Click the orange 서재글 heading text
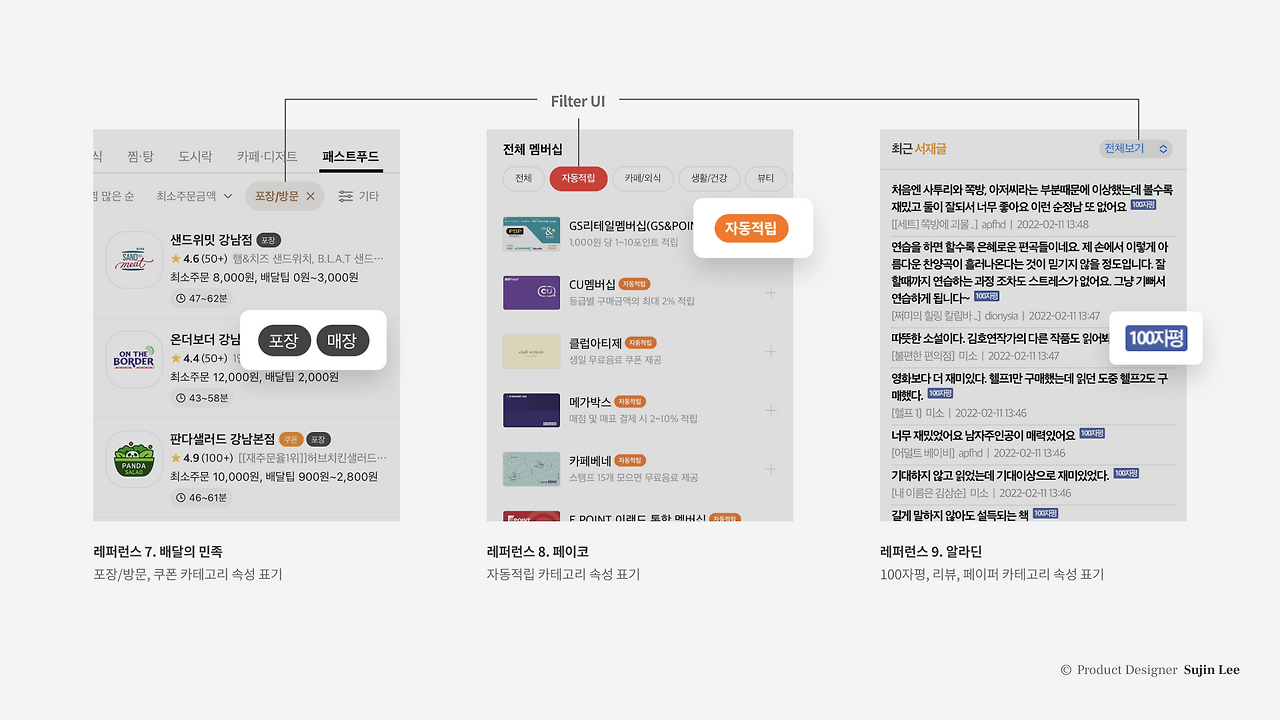 click(930, 149)
